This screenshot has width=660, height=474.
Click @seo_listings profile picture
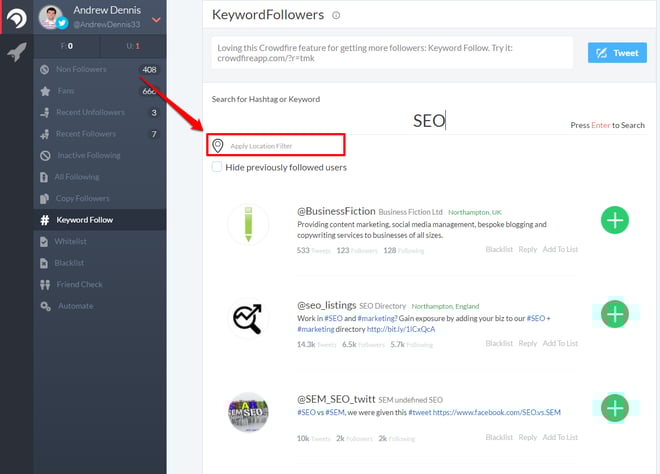248,319
